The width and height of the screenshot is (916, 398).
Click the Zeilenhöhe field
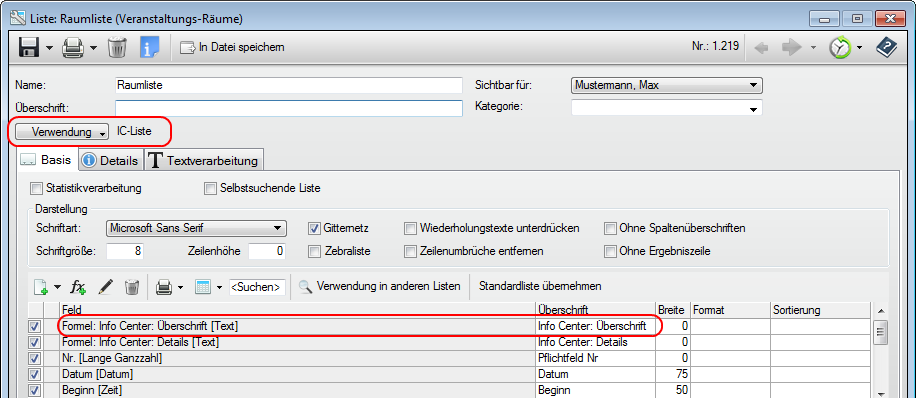tap(267, 251)
